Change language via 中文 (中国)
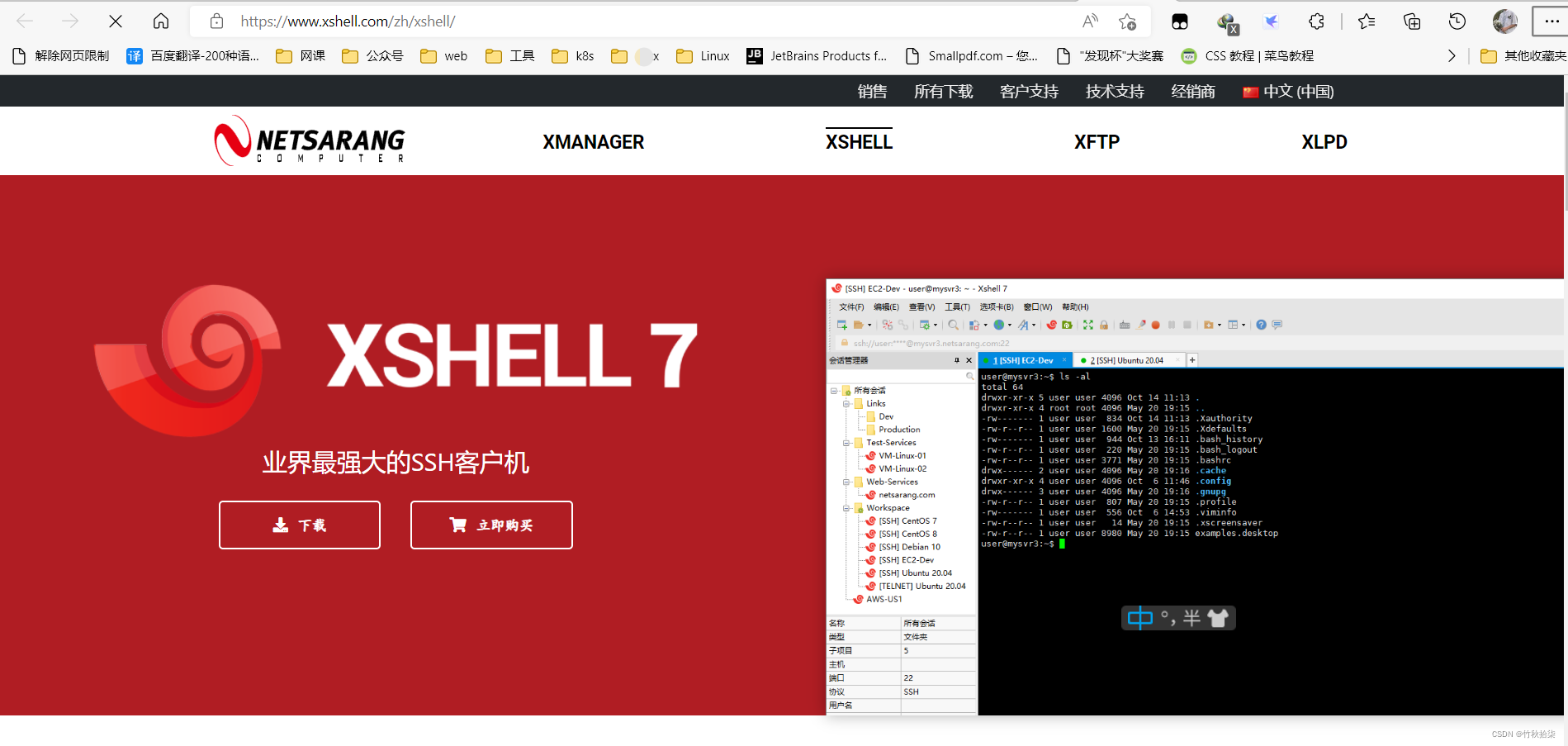 (1288, 92)
